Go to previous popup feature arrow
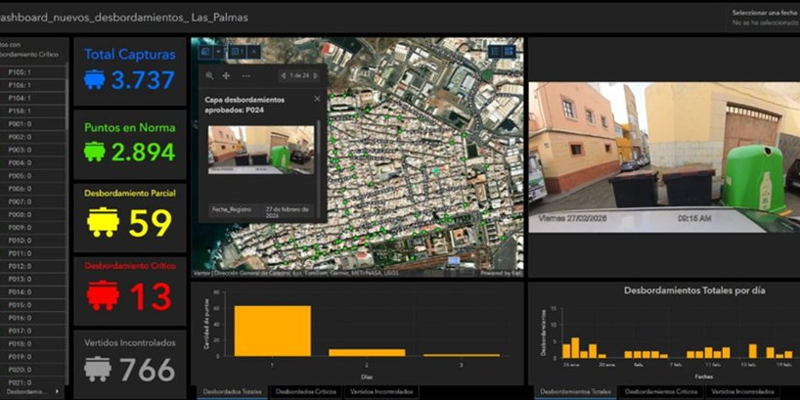Image resolution: width=800 pixels, height=400 pixels. (x=284, y=76)
